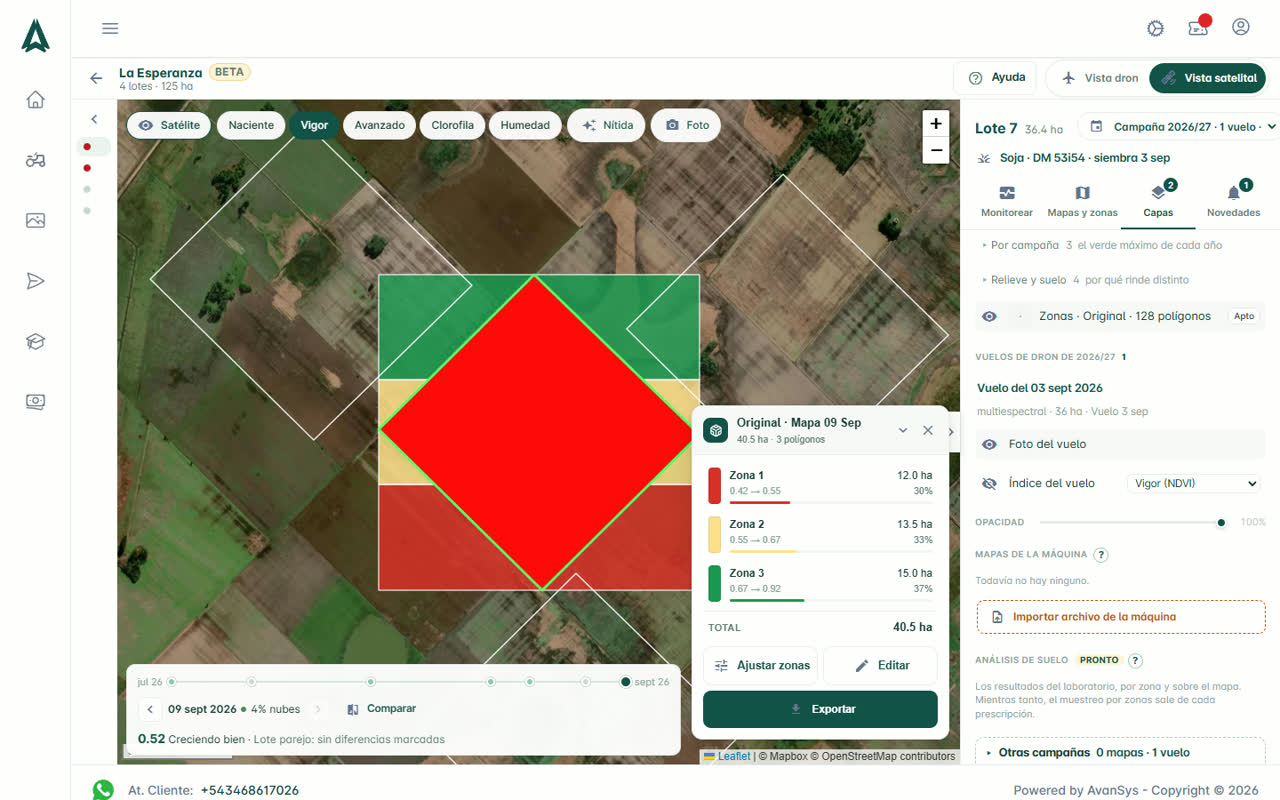Open the Novedades tab

click(x=1233, y=201)
